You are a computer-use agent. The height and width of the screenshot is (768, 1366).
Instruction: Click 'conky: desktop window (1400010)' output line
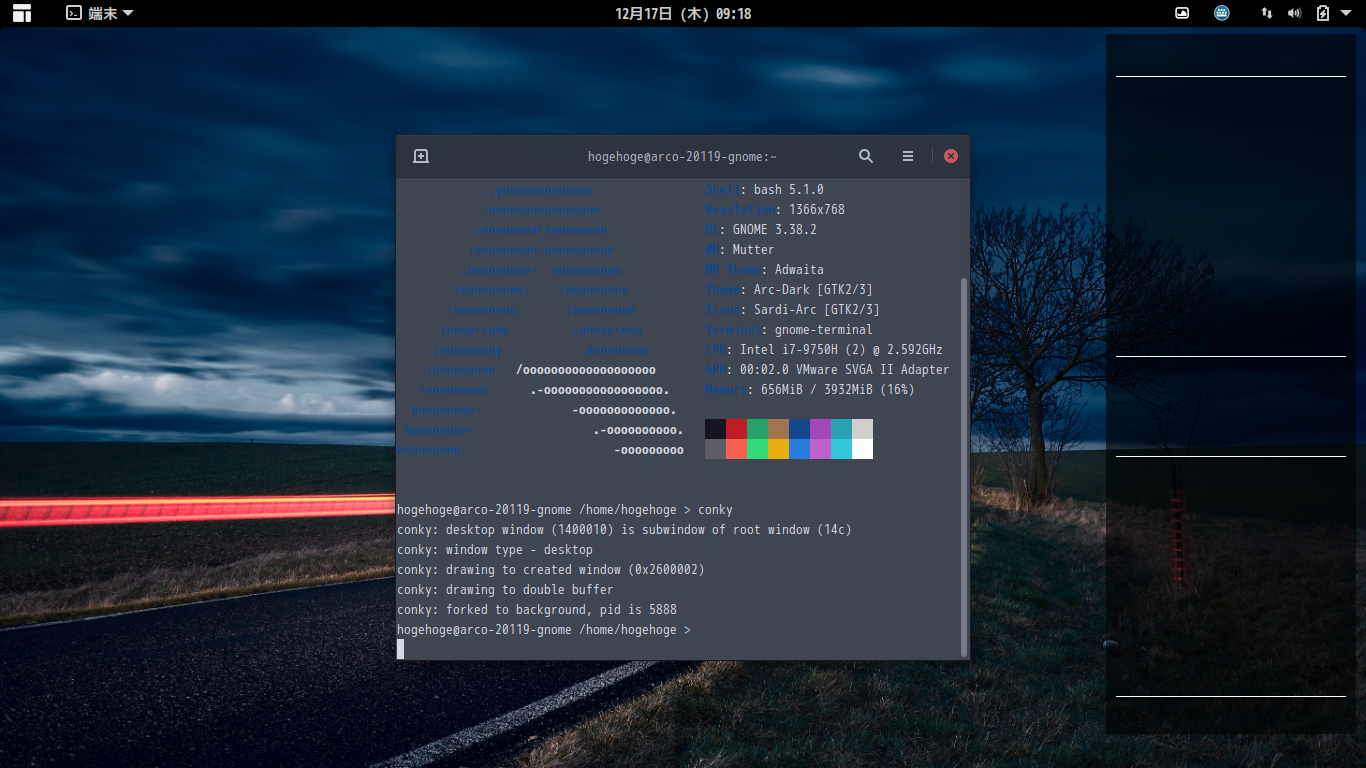coord(624,529)
